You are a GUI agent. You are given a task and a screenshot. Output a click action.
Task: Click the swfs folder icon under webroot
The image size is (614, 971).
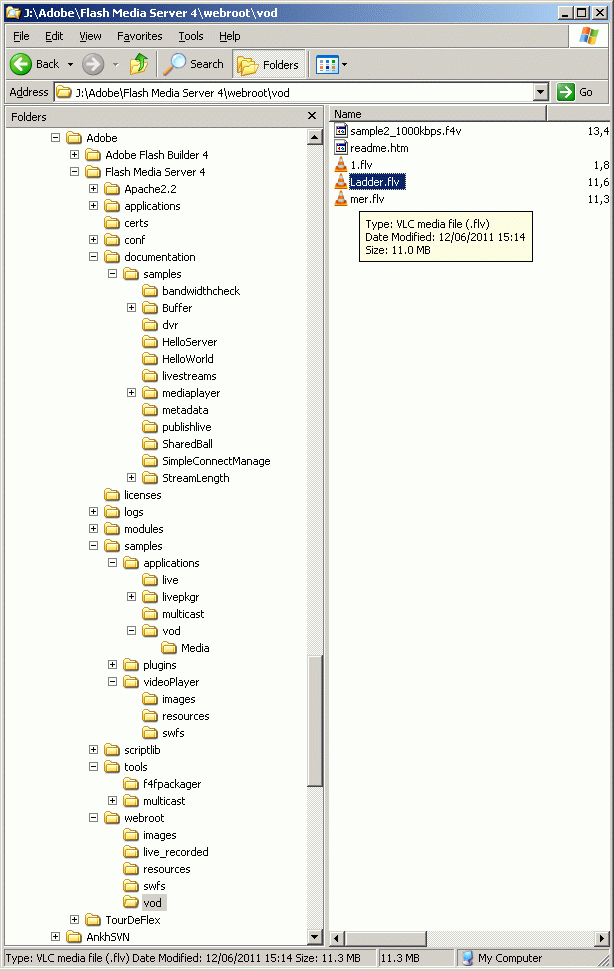[x=131, y=886]
